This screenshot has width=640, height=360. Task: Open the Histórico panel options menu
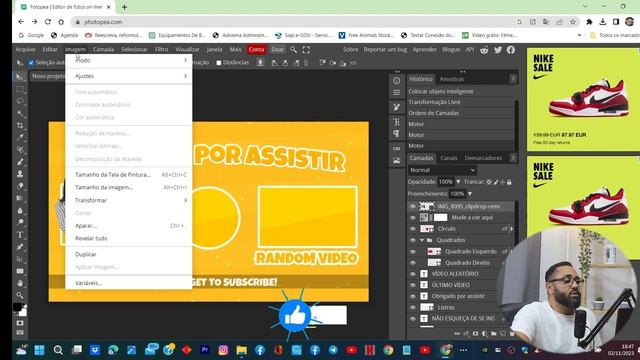pyautogui.click(x=513, y=79)
